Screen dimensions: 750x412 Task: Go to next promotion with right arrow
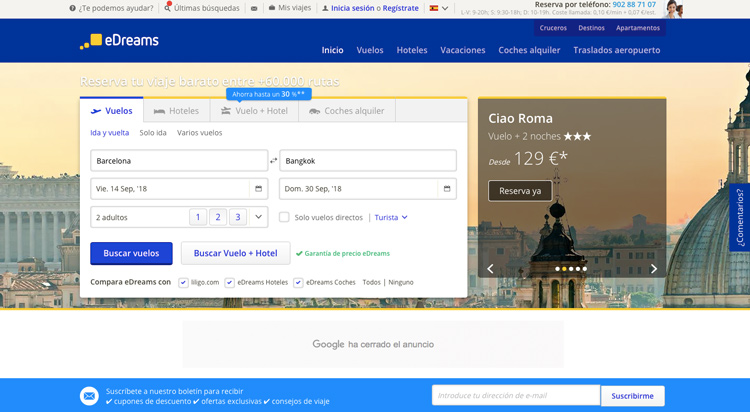654,269
